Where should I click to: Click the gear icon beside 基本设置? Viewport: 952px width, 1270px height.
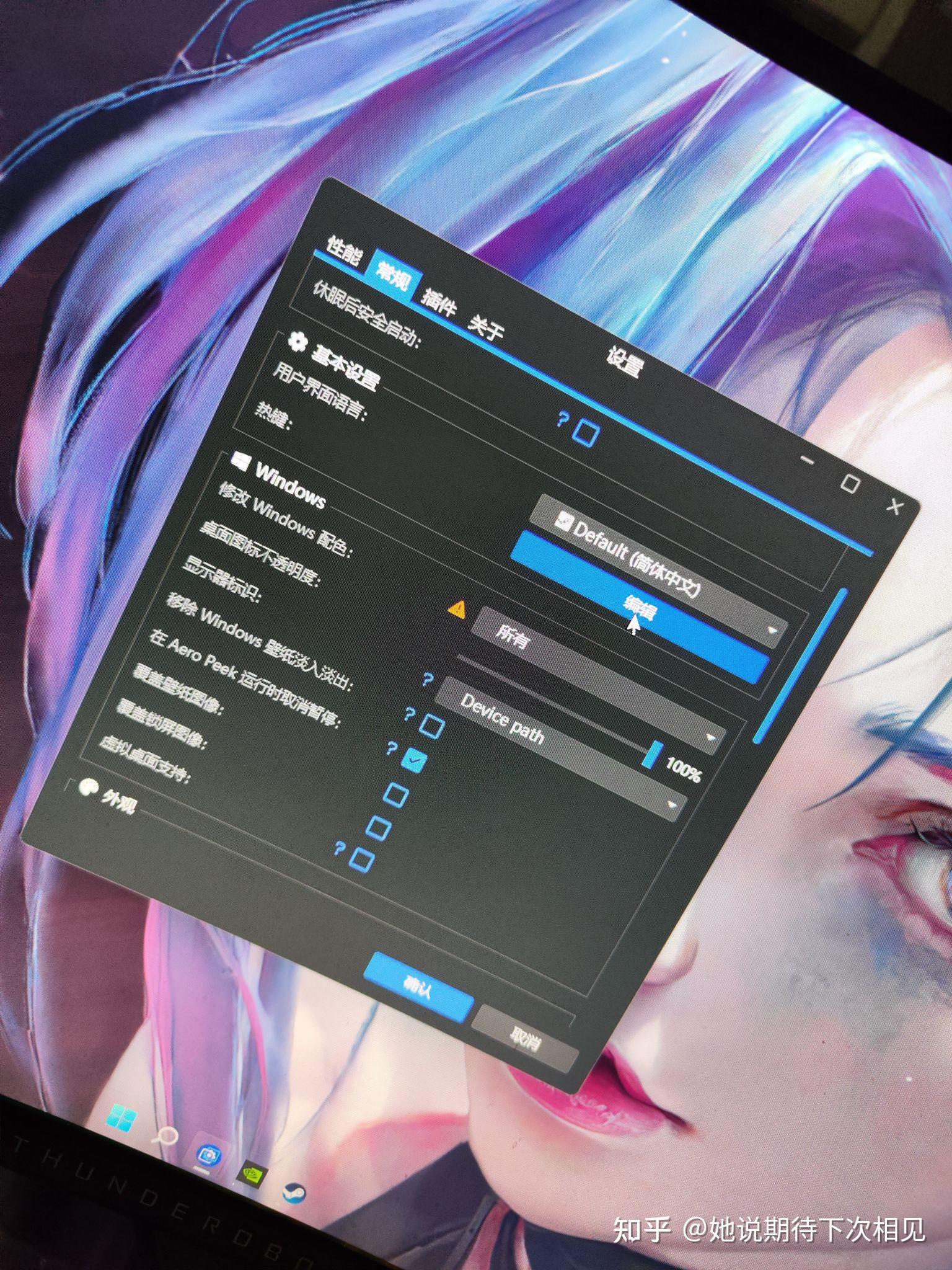(x=299, y=341)
